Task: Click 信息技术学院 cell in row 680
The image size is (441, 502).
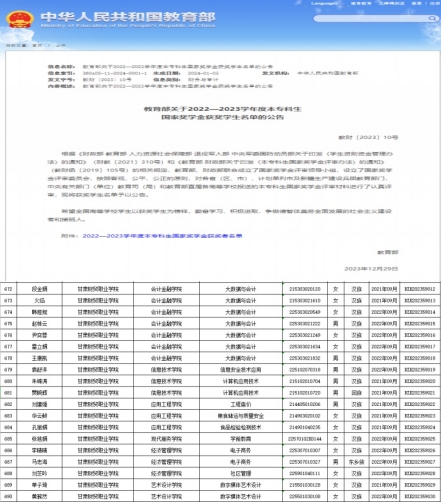Action: (x=166, y=381)
